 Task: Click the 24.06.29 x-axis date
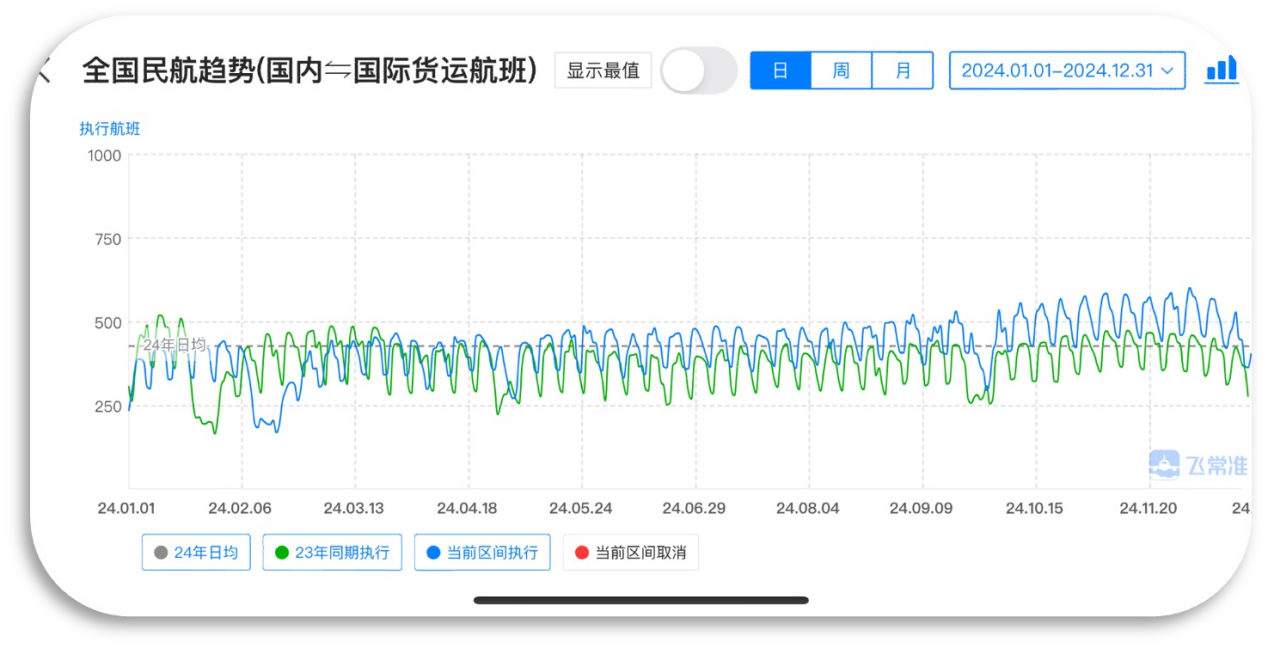coord(695,507)
